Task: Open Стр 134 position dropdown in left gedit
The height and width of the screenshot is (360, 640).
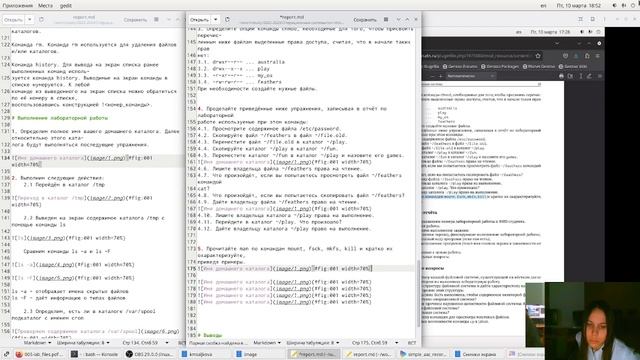Action: [145, 343]
